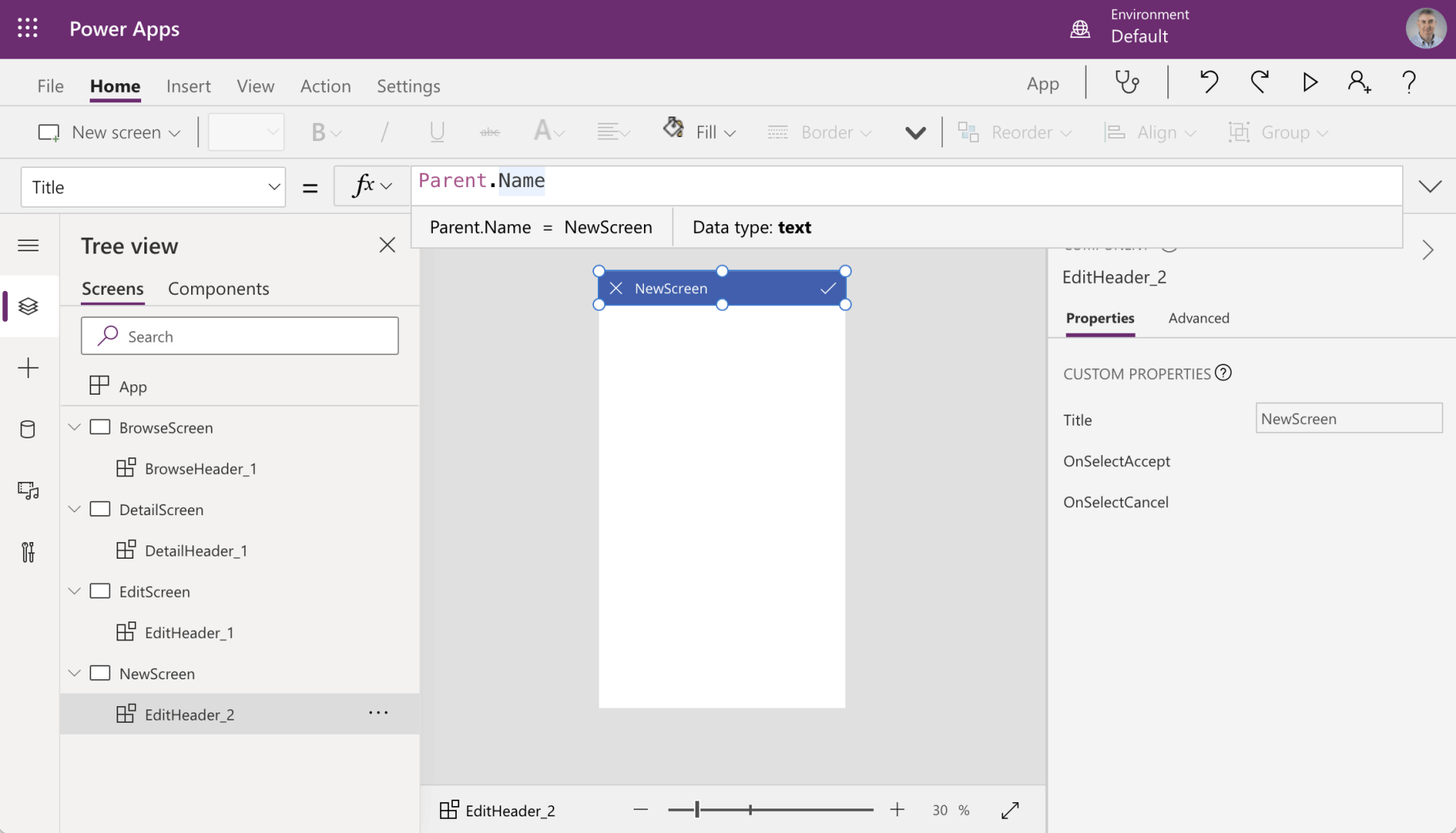This screenshot has width=1456, height=833.
Task: Open the Data sources sidebar icon
Action: [28, 430]
